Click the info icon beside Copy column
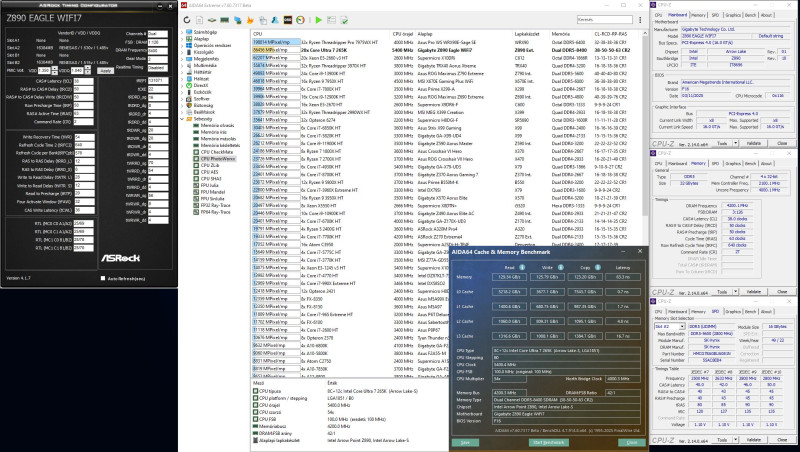Viewport: 800px width, 452px height. [597, 267]
